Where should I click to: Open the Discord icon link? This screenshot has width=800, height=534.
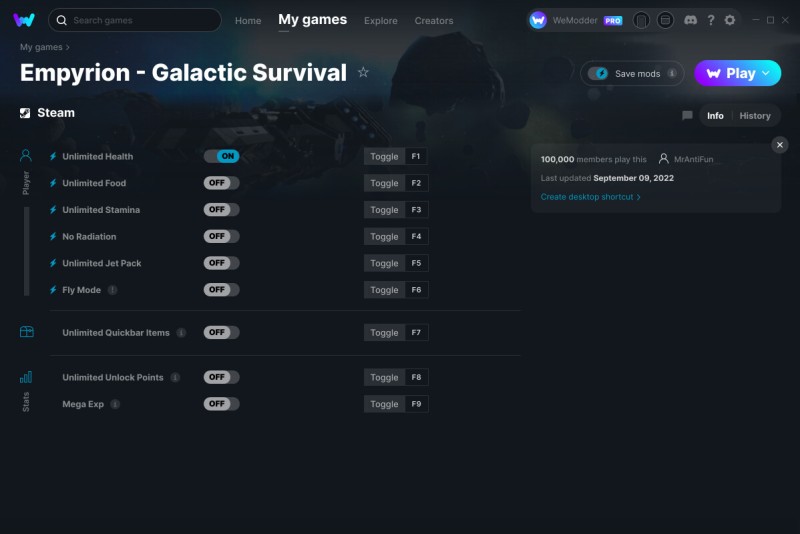tap(690, 20)
